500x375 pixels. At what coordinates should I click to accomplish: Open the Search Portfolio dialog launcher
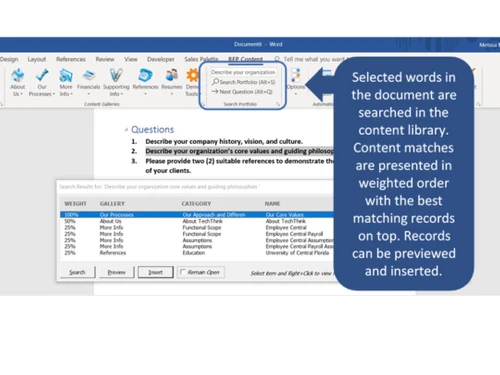(x=278, y=104)
